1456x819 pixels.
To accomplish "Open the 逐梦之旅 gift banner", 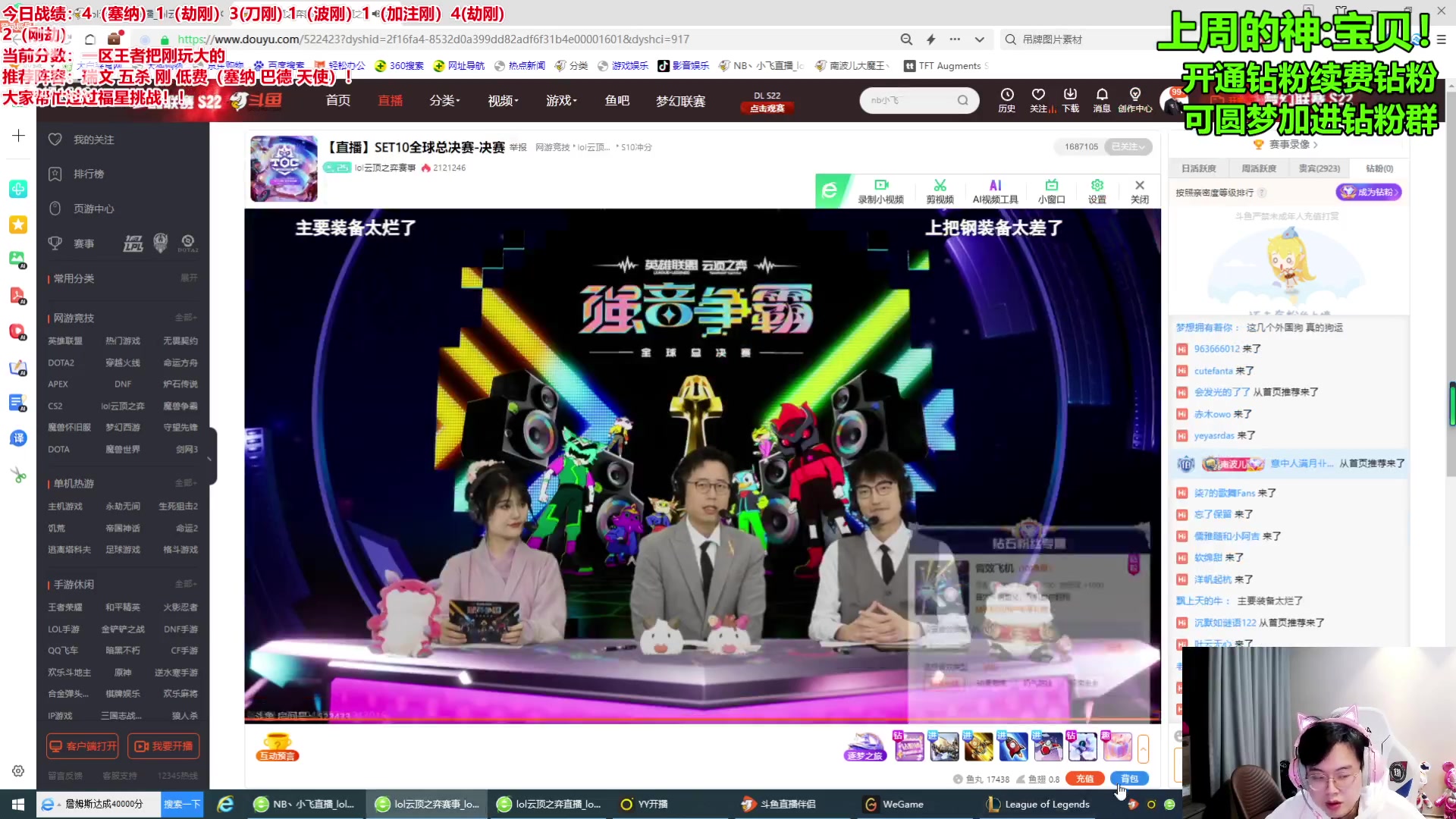I will [865, 747].
